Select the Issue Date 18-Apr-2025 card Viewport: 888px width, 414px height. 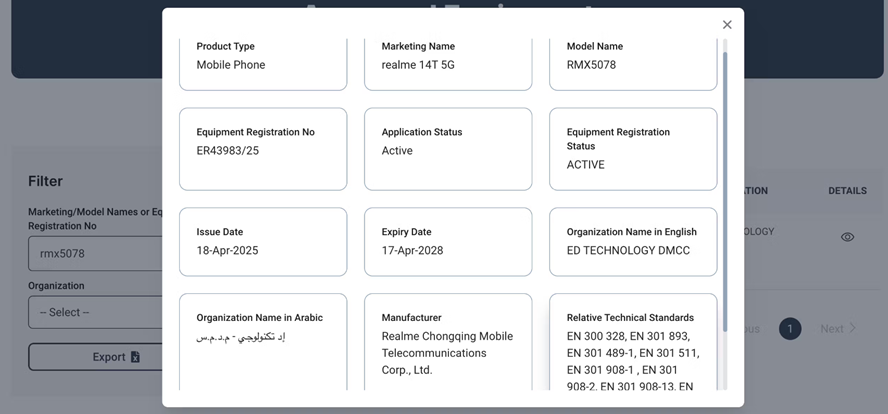coord(263,242)
